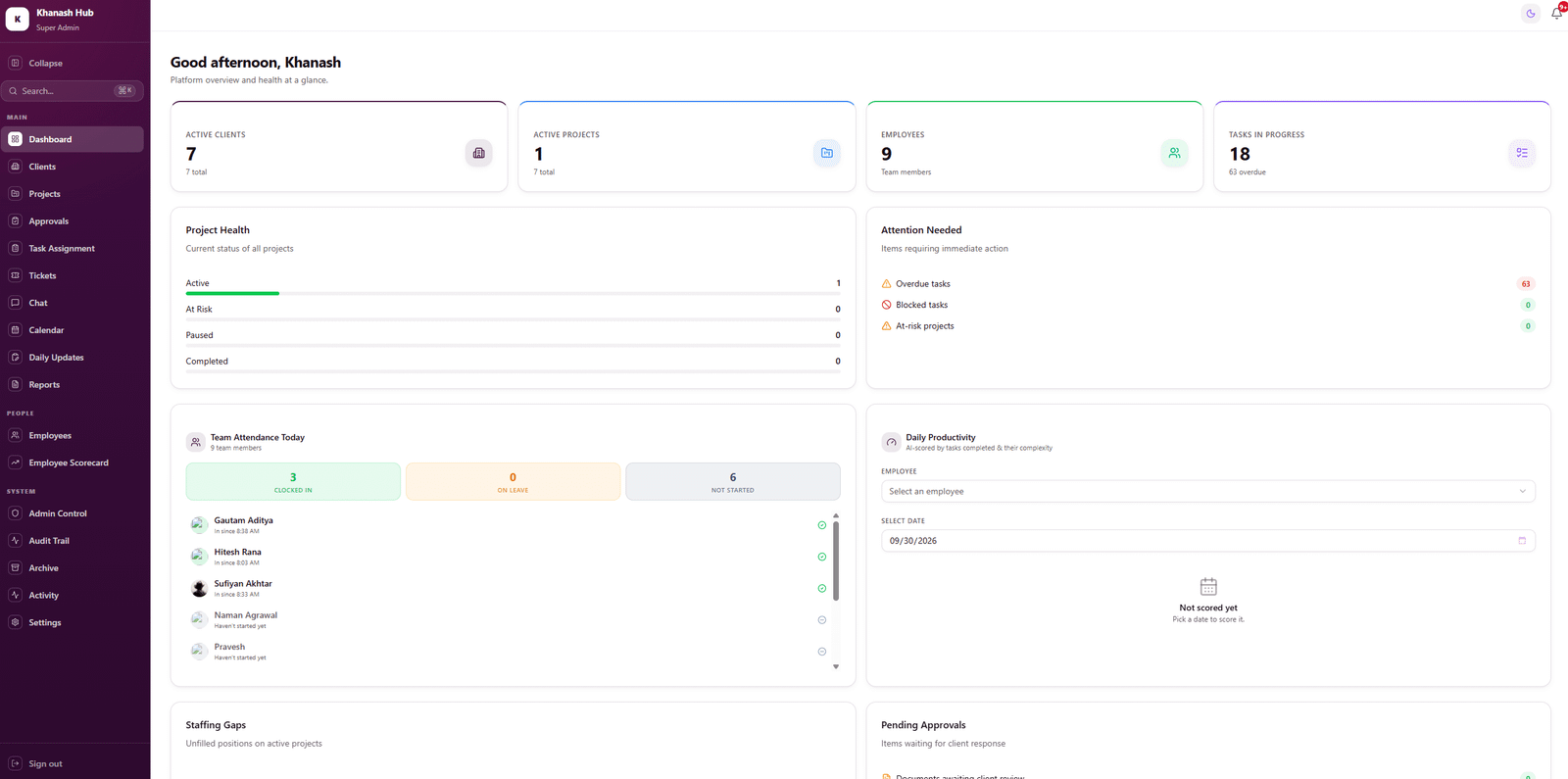Click Gautam Aditya clocked-in status icon
1568x779 pixels.
pos(822,525)
